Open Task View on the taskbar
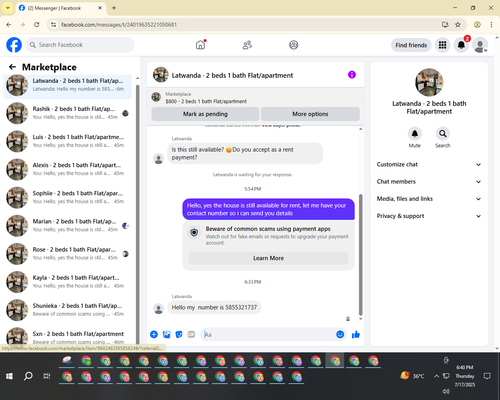The image size is (500, 400). pyautogui.click(x=47, y=376)
